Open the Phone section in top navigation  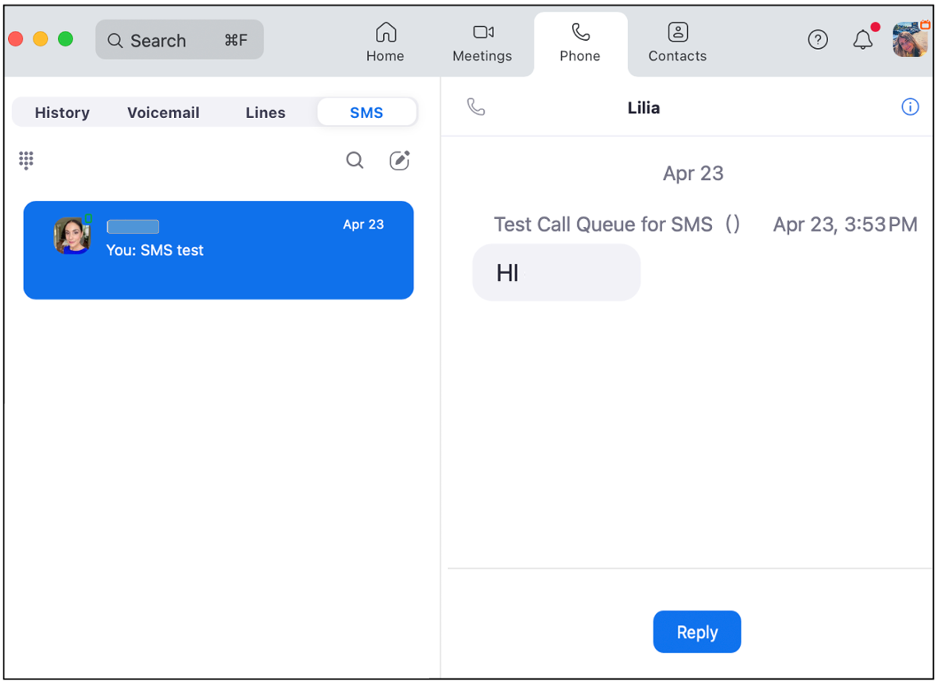click(580, 43)
